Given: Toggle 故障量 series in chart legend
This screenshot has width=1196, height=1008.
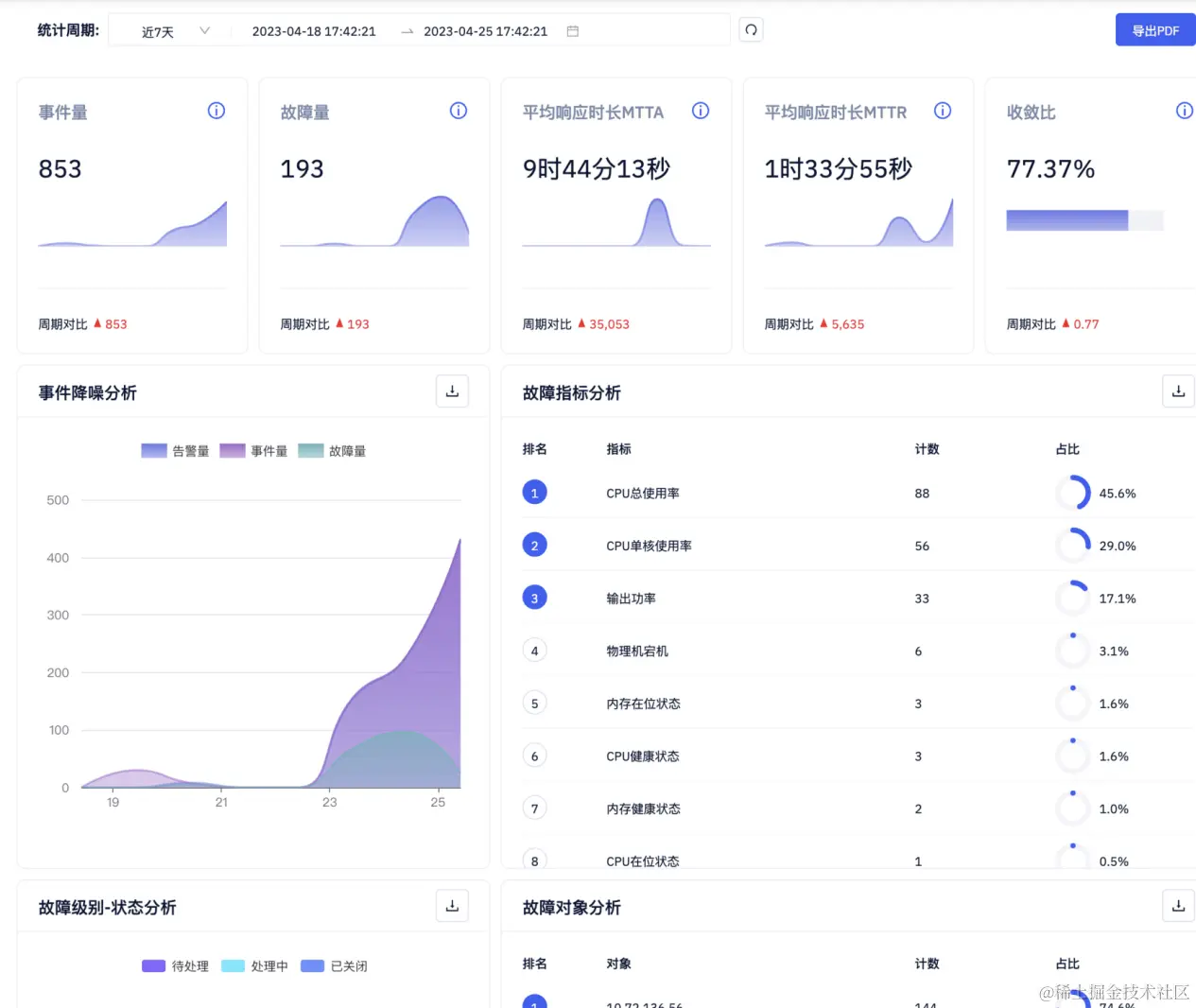Looking at the screenshot, I should point(332,451).
